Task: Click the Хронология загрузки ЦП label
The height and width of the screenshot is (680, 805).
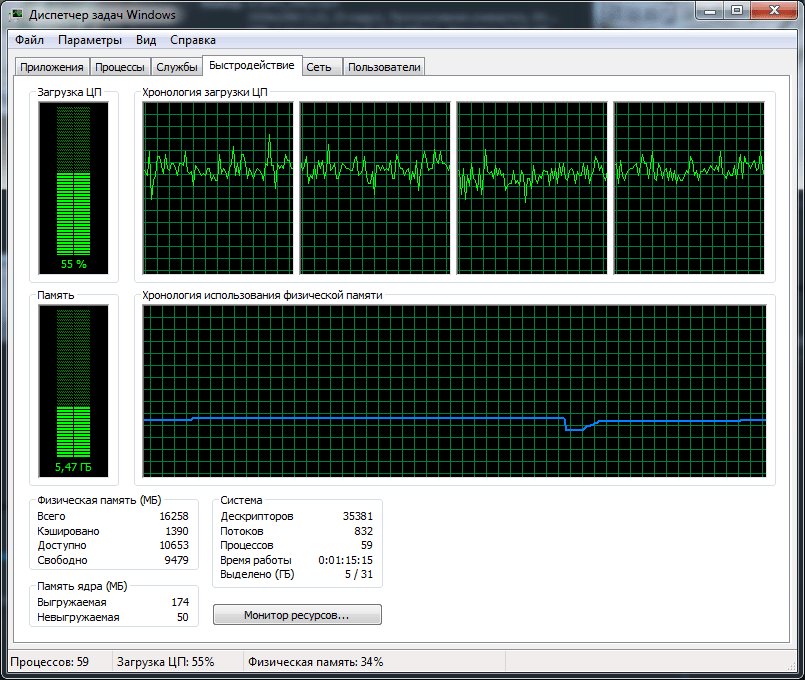Action: point(205,92)
